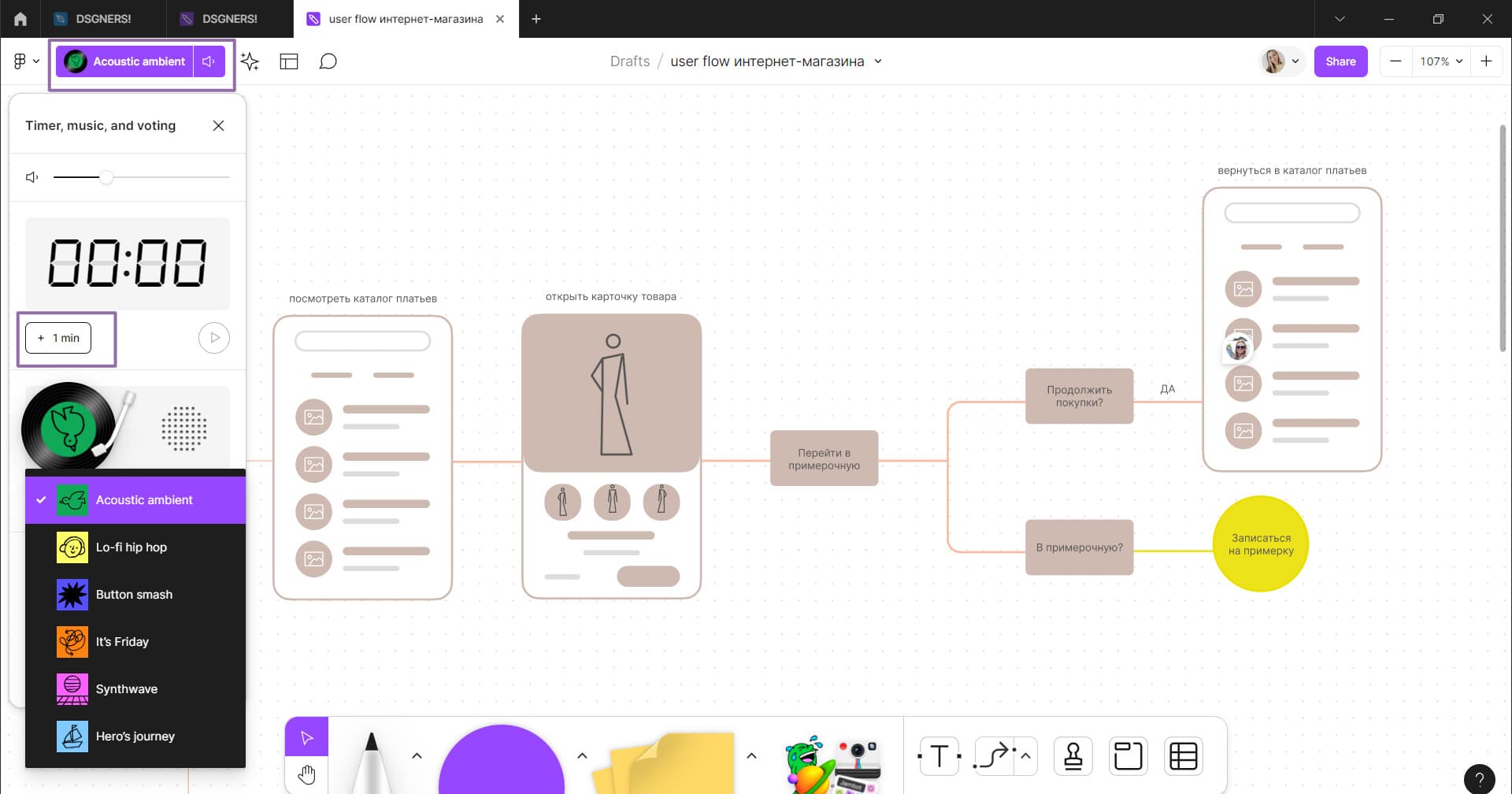Click the Acoustic ambient music button
The width and height of the screenshot is (1512, 794).
click(x=124, y=61)
